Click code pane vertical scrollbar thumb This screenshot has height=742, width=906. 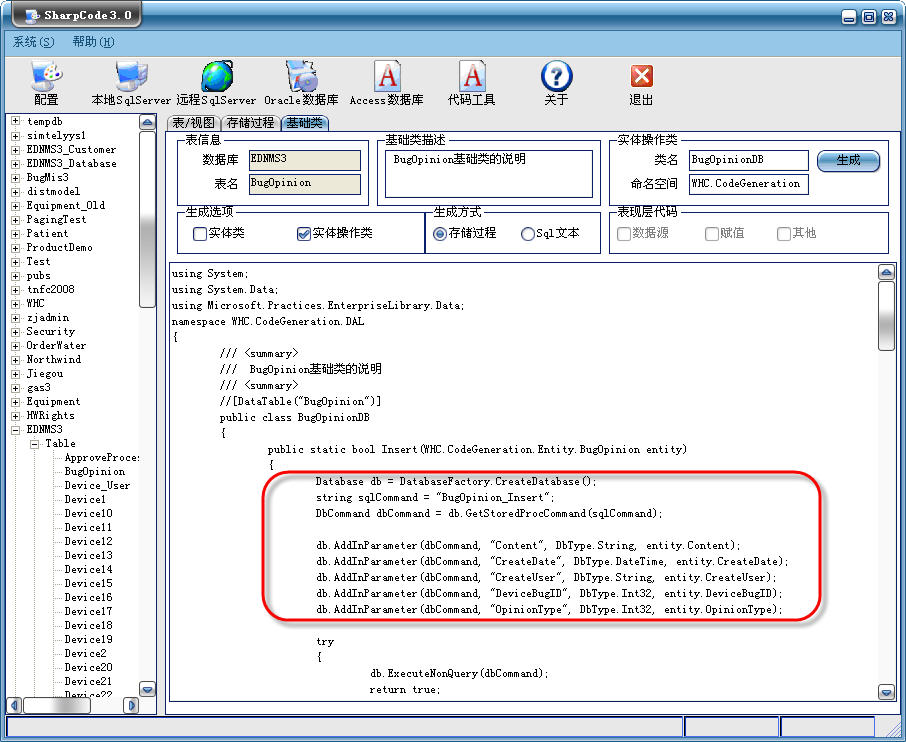[886, 316]
